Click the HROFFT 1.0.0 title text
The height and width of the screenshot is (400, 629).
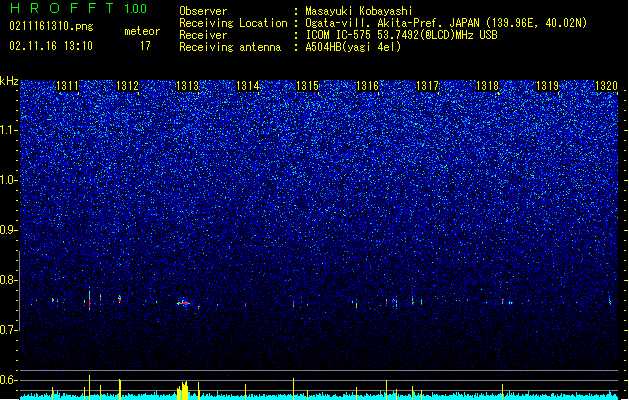point(78,8)
